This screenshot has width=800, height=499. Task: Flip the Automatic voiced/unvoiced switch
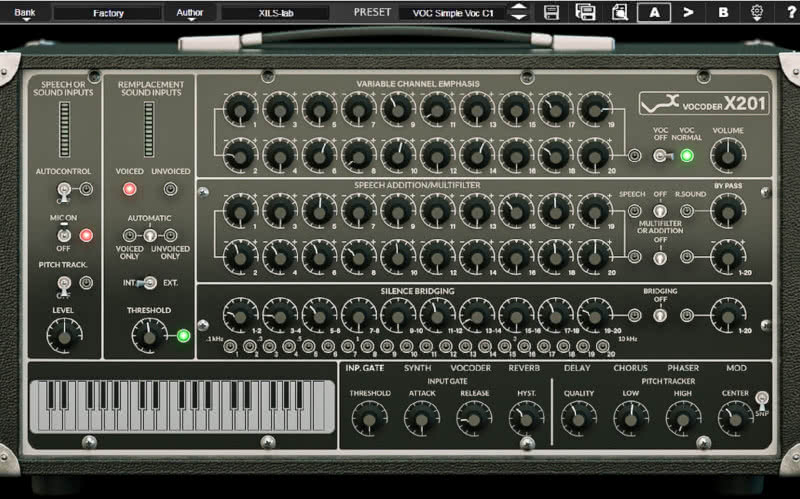click(x=149, y=235)
